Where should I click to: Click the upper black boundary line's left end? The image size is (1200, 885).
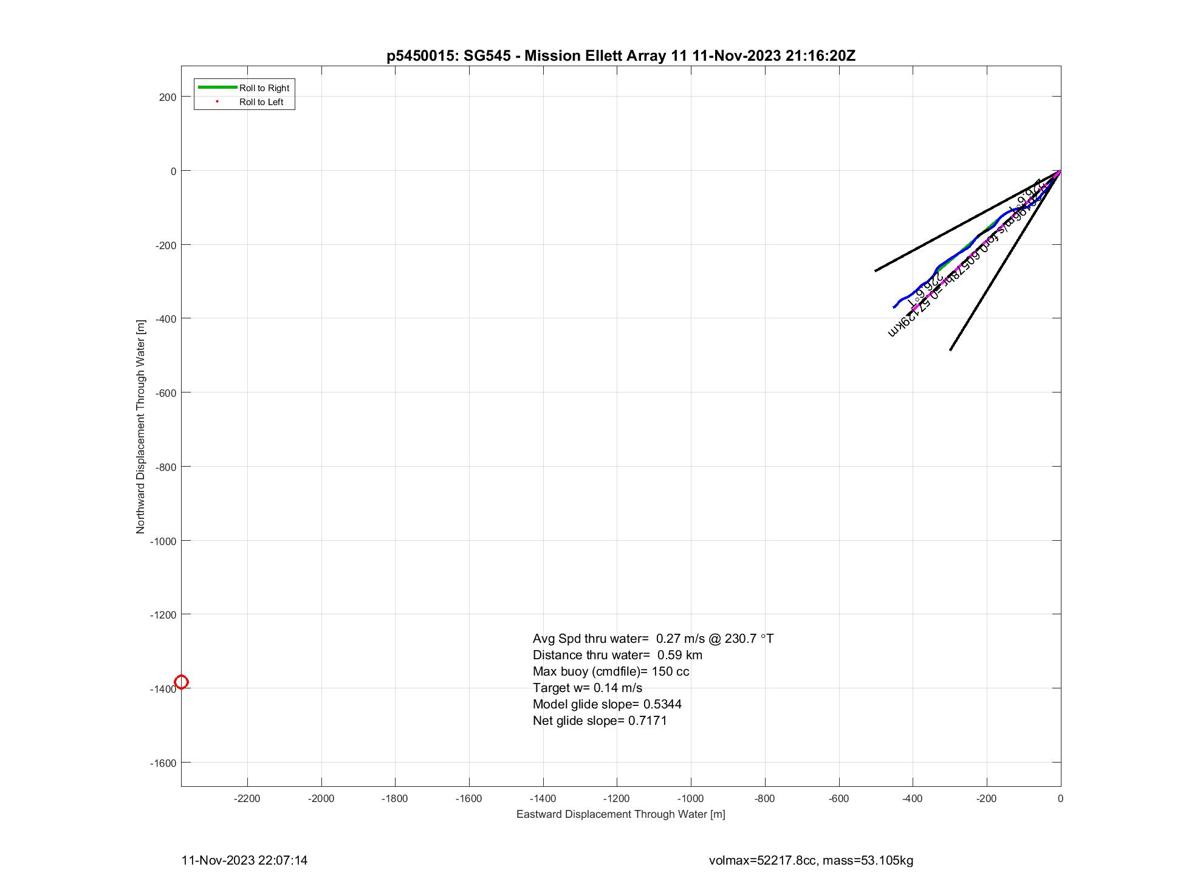pos(876,270)
